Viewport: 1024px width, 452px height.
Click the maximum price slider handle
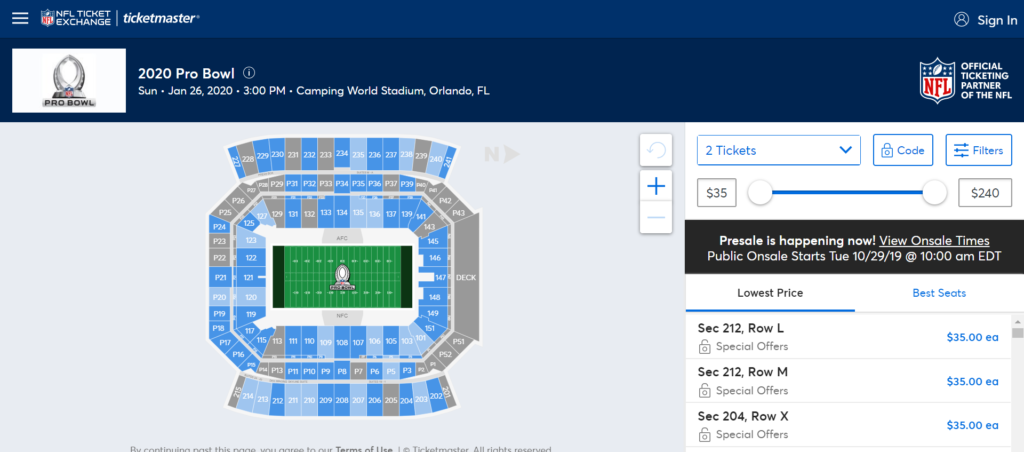(x=935, y=193)
